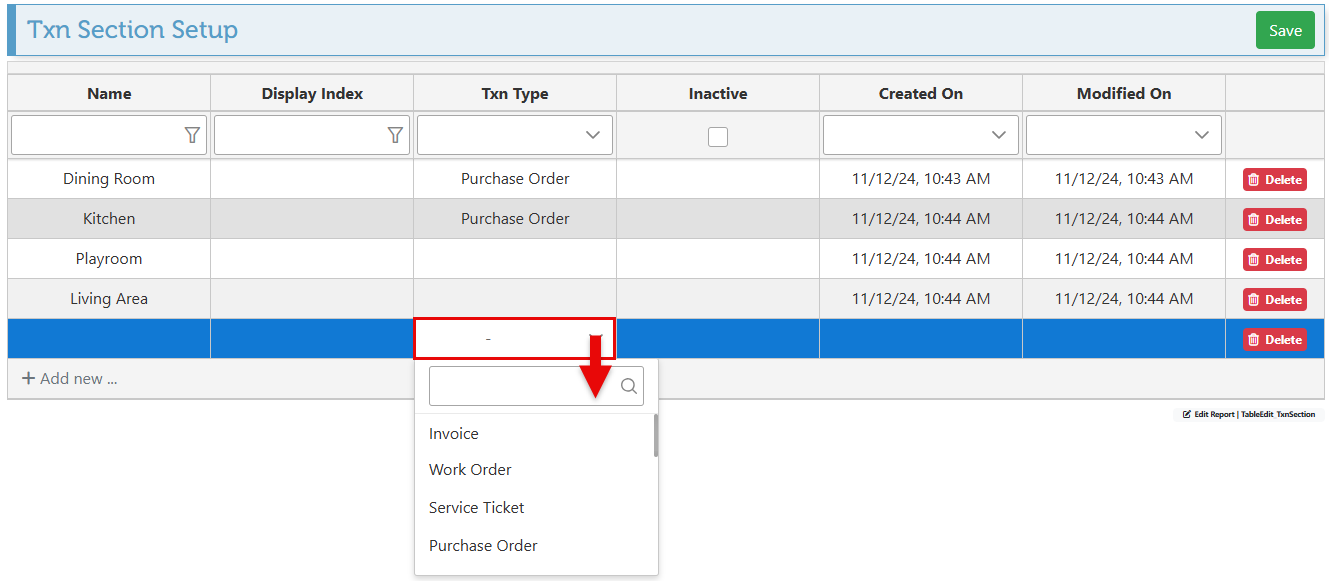Open the Txn Type filter dropdown
The height and width of the screenshot is (581, 1329).
coord(592,135)
